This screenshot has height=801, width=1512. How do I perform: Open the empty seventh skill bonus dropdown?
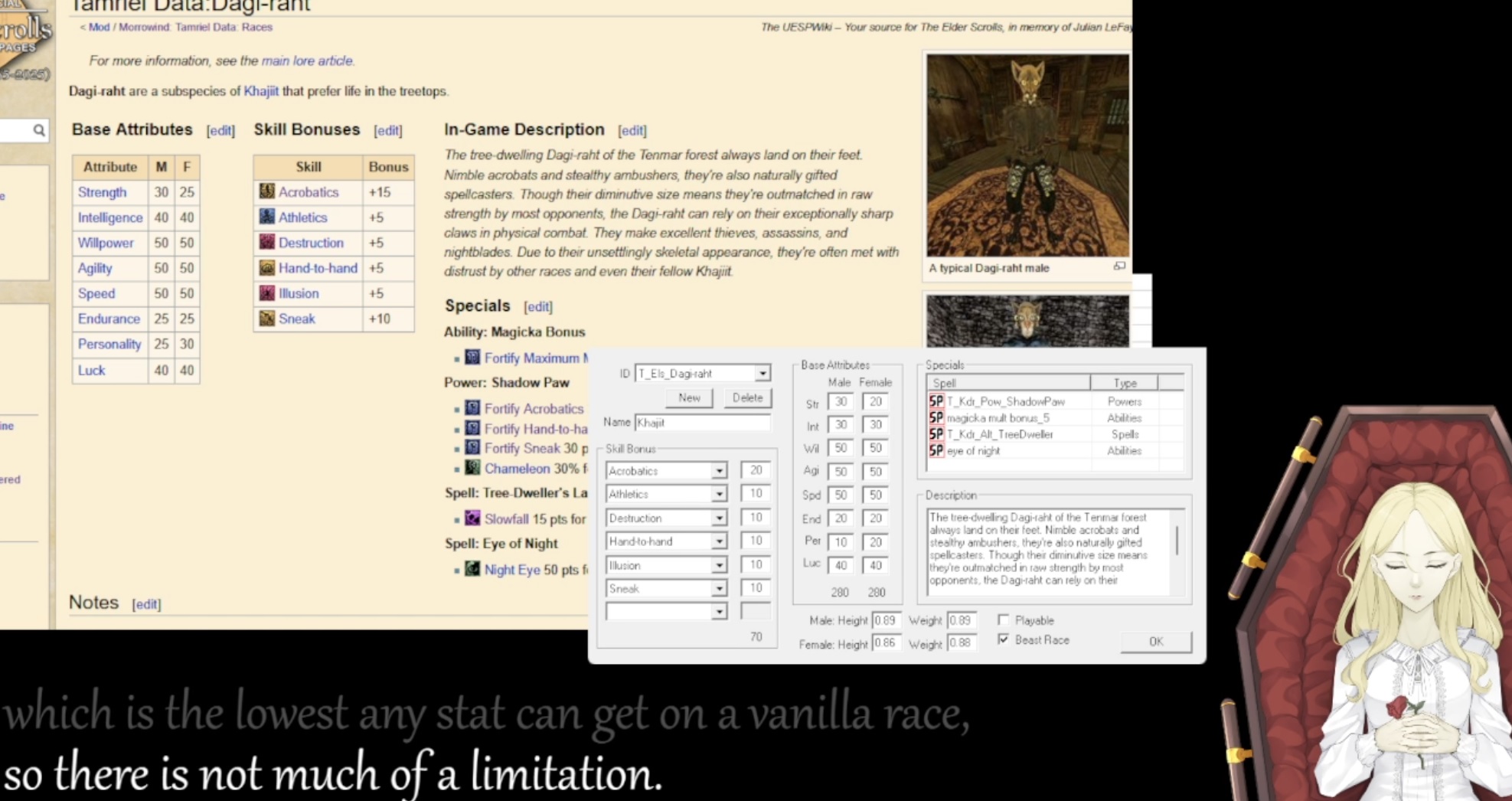tap(719, 612)
